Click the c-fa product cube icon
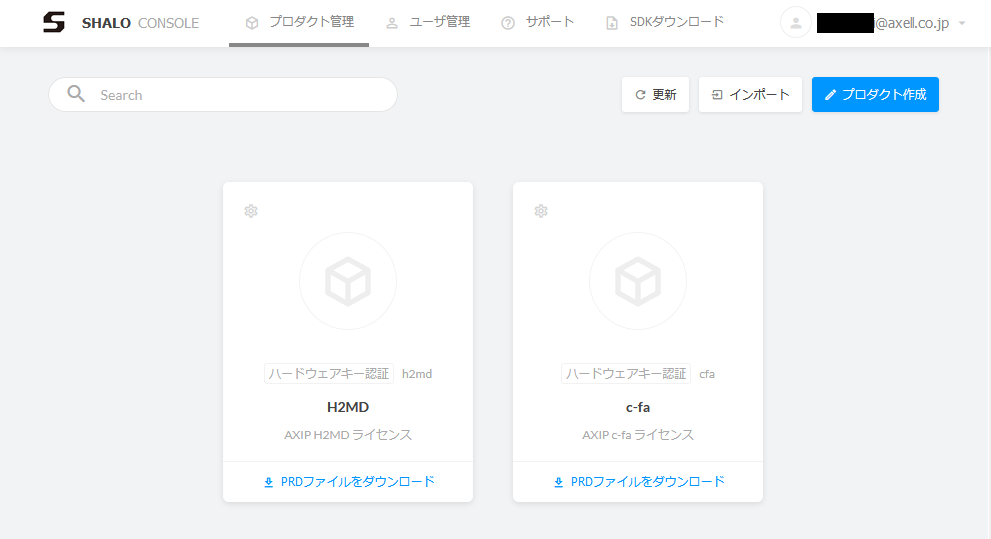Screen dimensions: 991x539 click(638, 281)
